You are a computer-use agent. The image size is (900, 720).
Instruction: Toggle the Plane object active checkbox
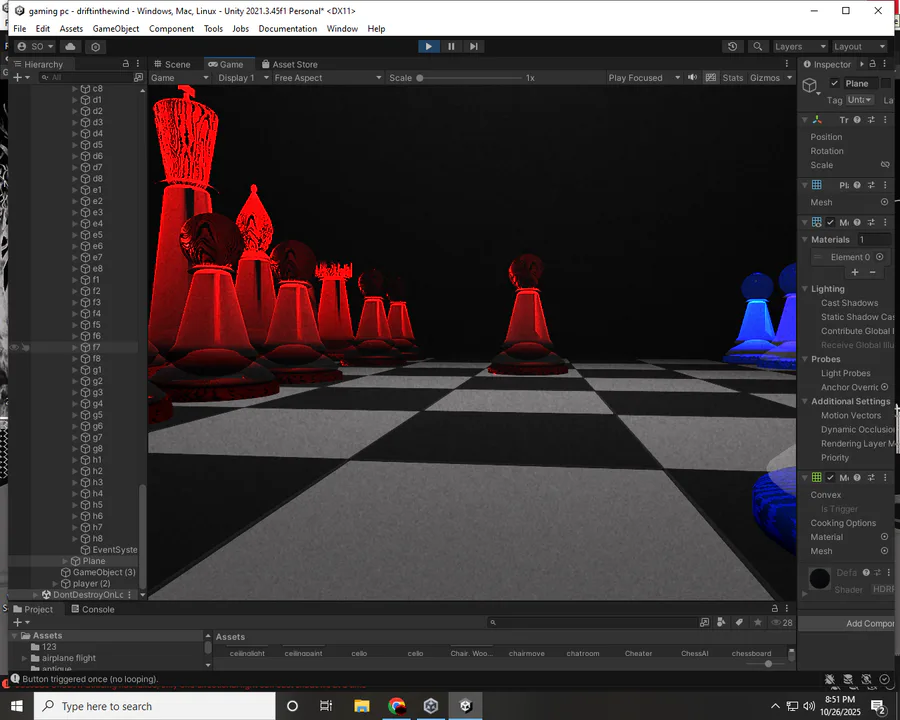(x=835, y=84)
